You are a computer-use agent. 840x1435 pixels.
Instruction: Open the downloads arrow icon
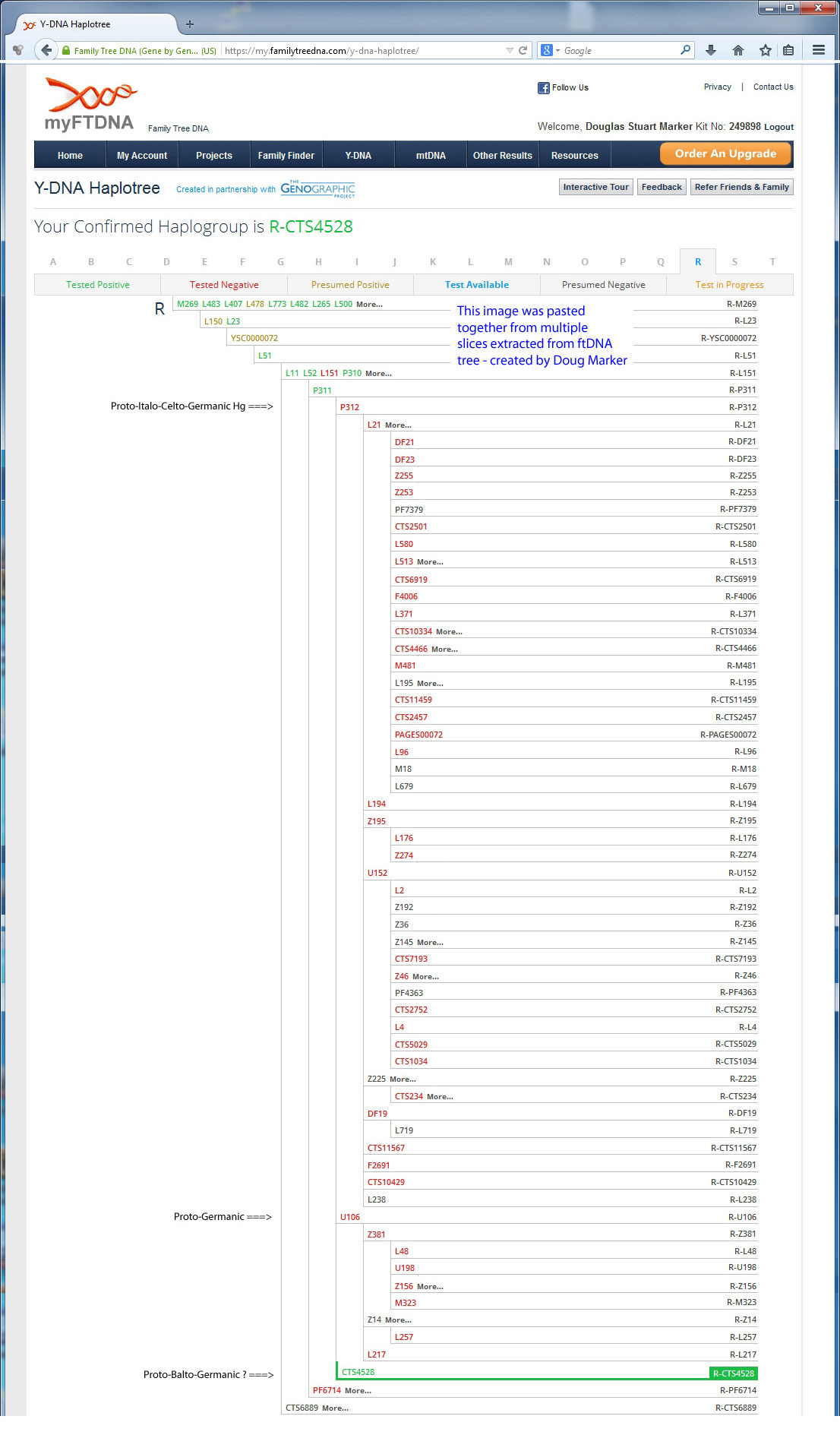pyautogui.click(x=711, y=50)
